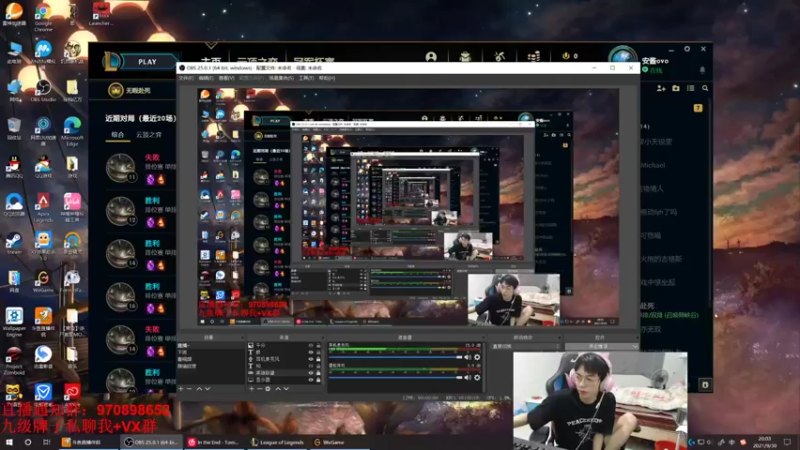
Task: Open the first 失败 match in League history
Action: pos(140,168)
